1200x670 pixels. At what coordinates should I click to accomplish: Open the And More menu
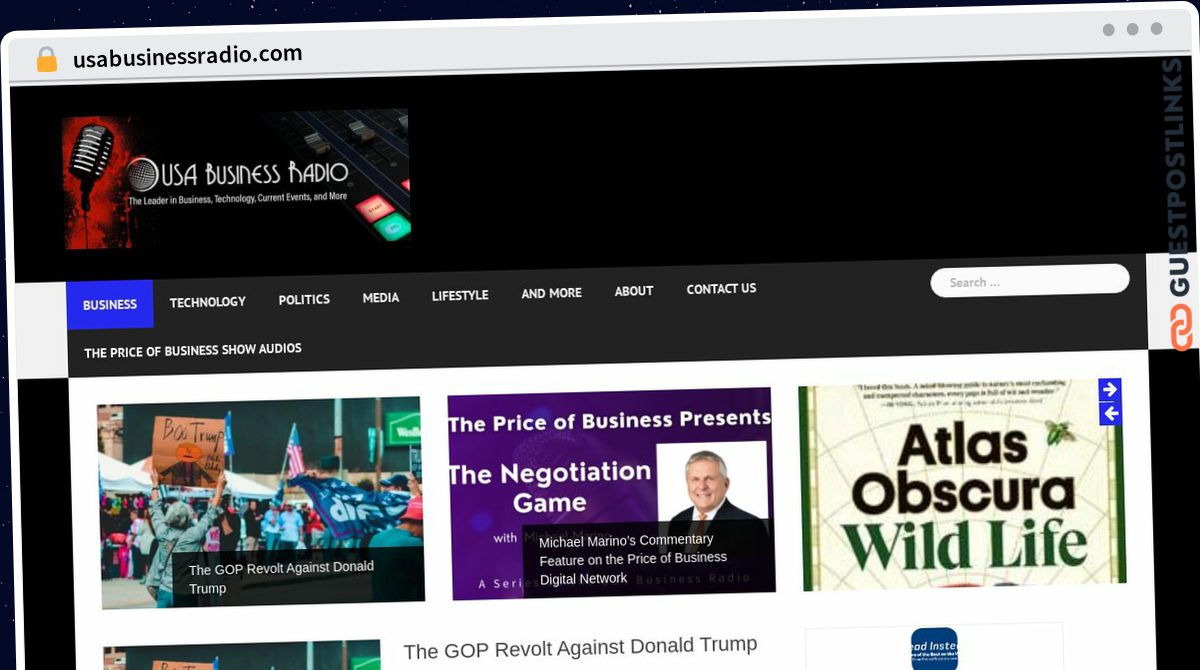click(x=551, y=293)
